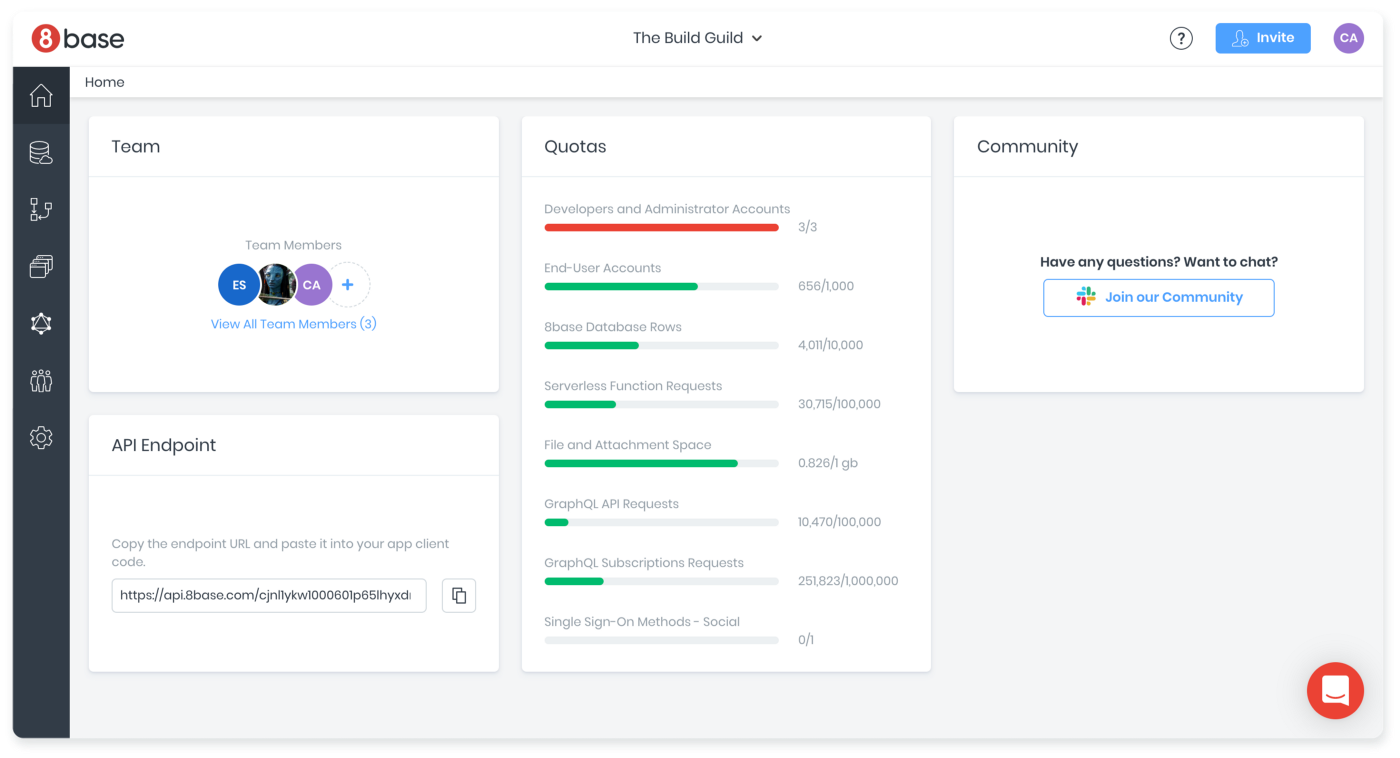Open the Settings gear sidebar icon
Image resolution: width=1400 pixels, height=758 pixels.
(41, 438)
